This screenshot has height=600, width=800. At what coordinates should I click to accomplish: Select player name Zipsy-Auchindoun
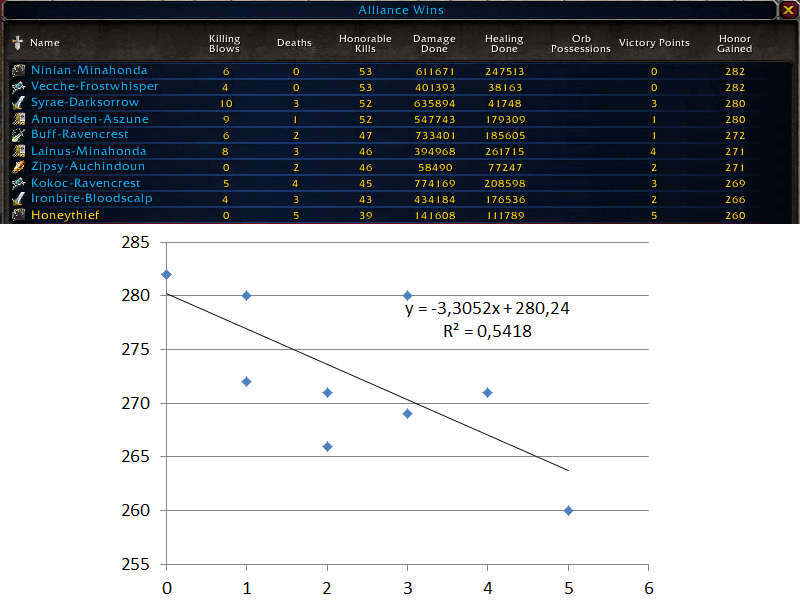point(88,166)
